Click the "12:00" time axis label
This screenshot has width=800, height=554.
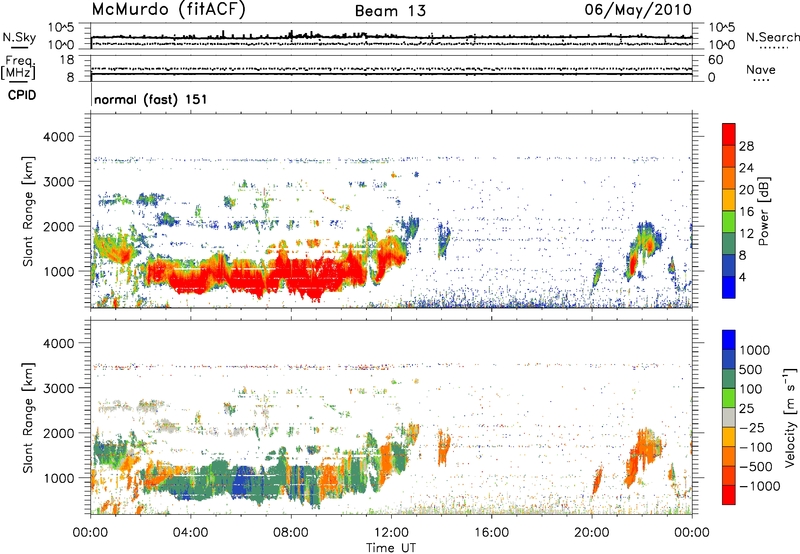point(391,533)
